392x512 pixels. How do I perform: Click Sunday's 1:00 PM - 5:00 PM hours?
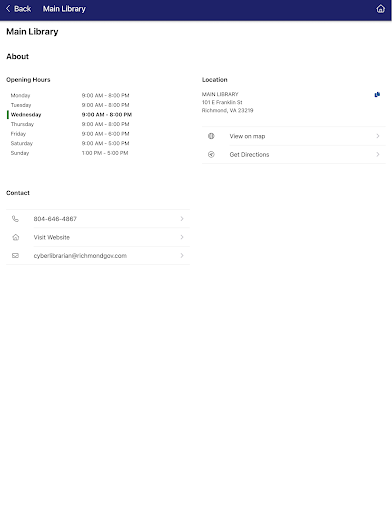tap(105, 153)
